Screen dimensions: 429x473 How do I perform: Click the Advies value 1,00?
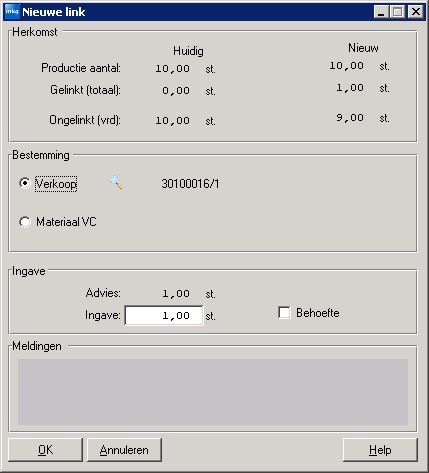click(x=176, y=294)
